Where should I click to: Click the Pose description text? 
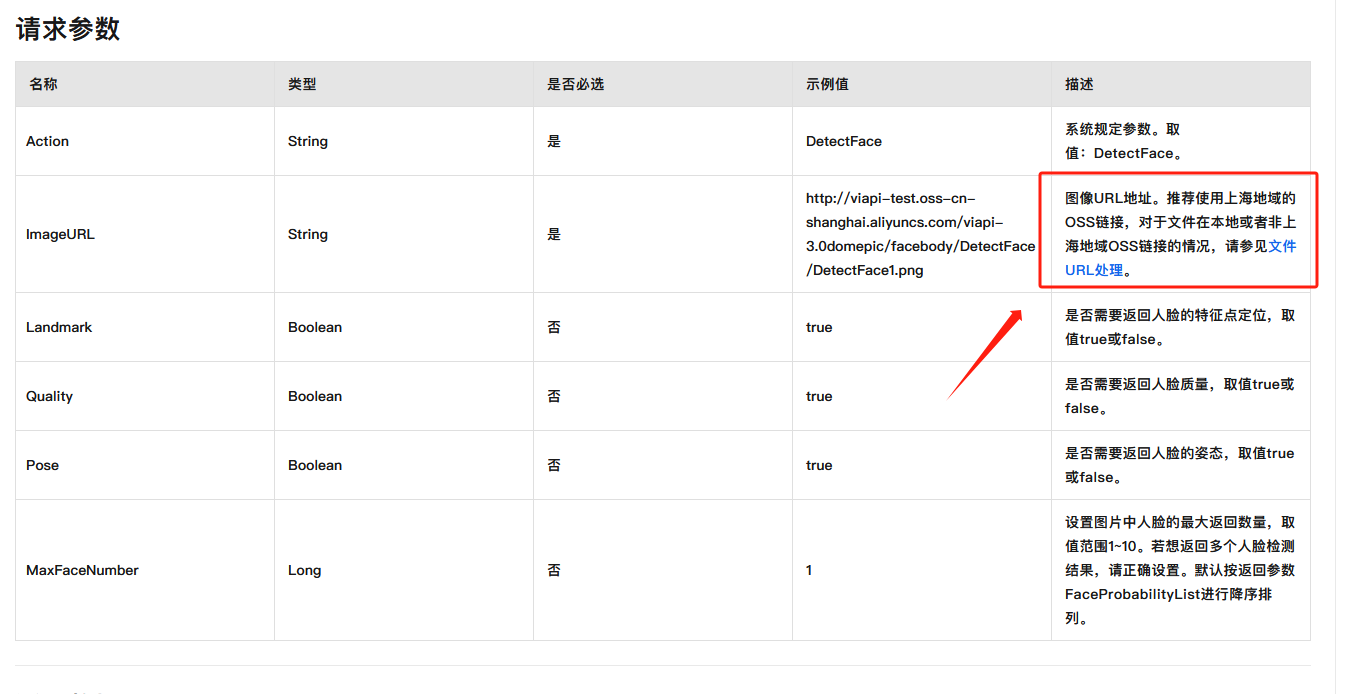pyautogui.click(x=1180, y=465)
